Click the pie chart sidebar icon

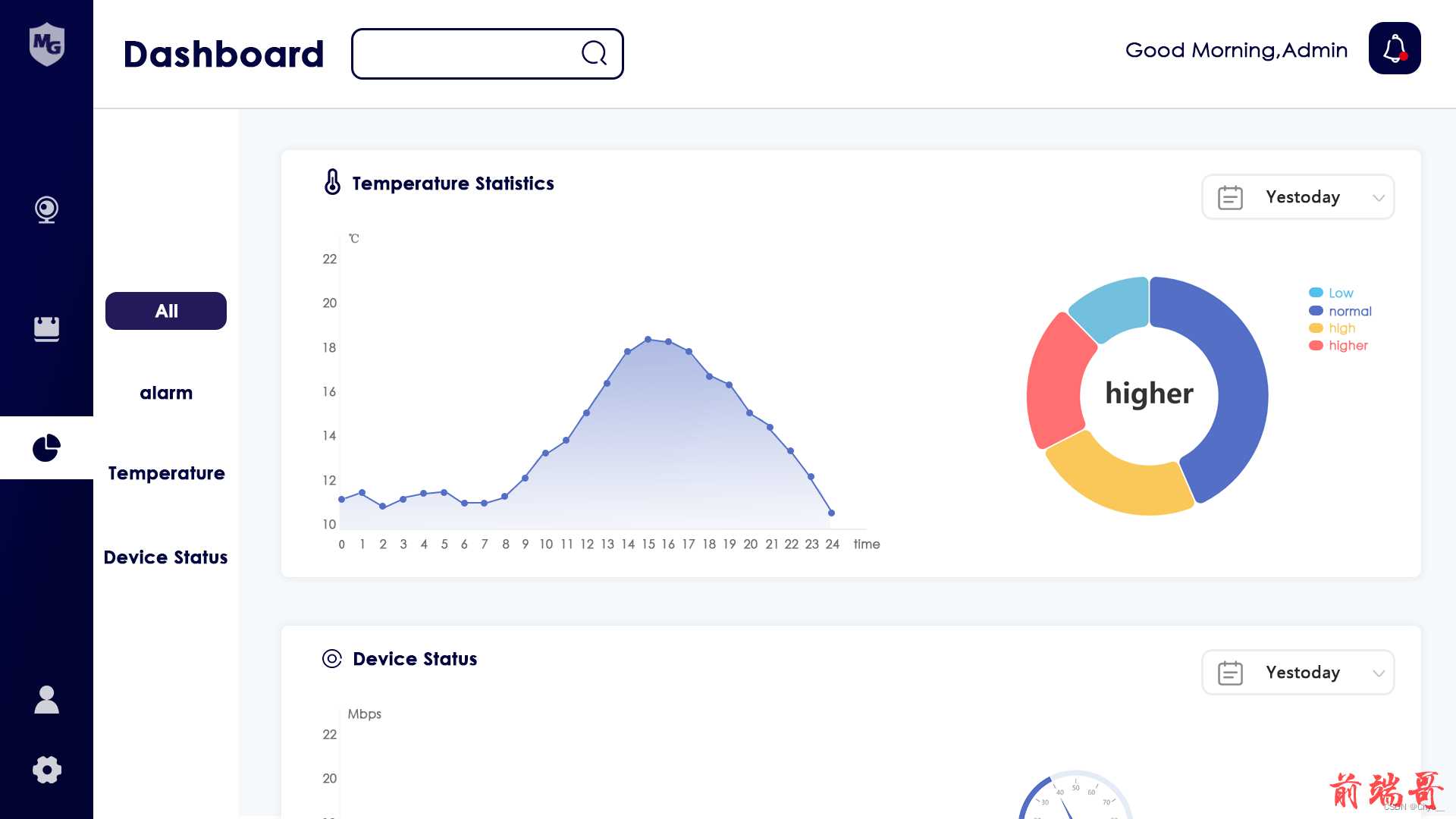tap(47, 447)
